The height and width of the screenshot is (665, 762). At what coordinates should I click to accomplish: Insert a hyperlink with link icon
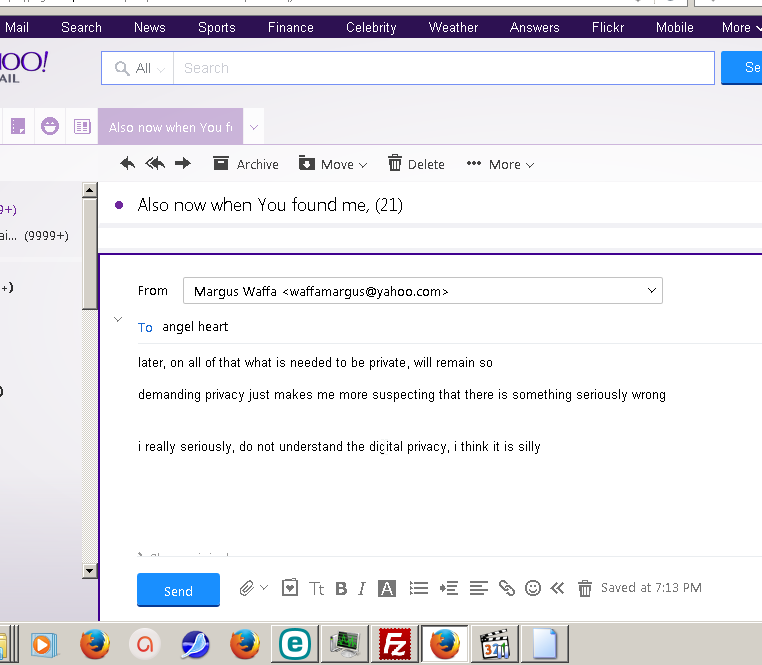click(x=507, y=589)
